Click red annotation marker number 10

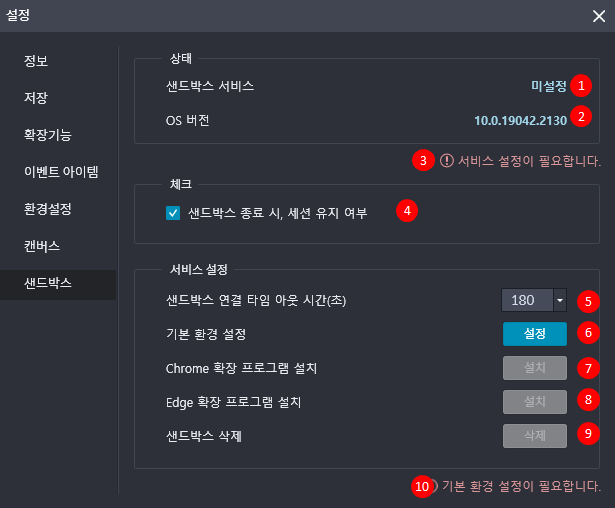(422, 486)
